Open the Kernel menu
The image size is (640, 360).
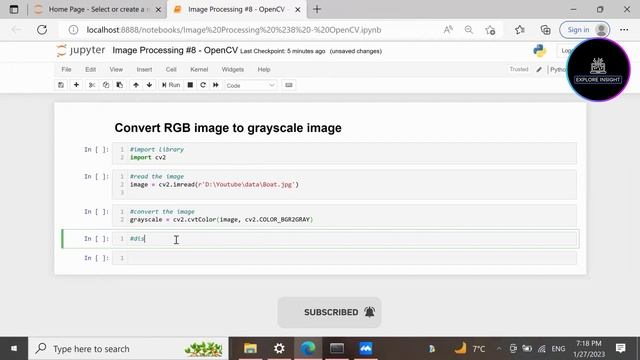point(199,69)
